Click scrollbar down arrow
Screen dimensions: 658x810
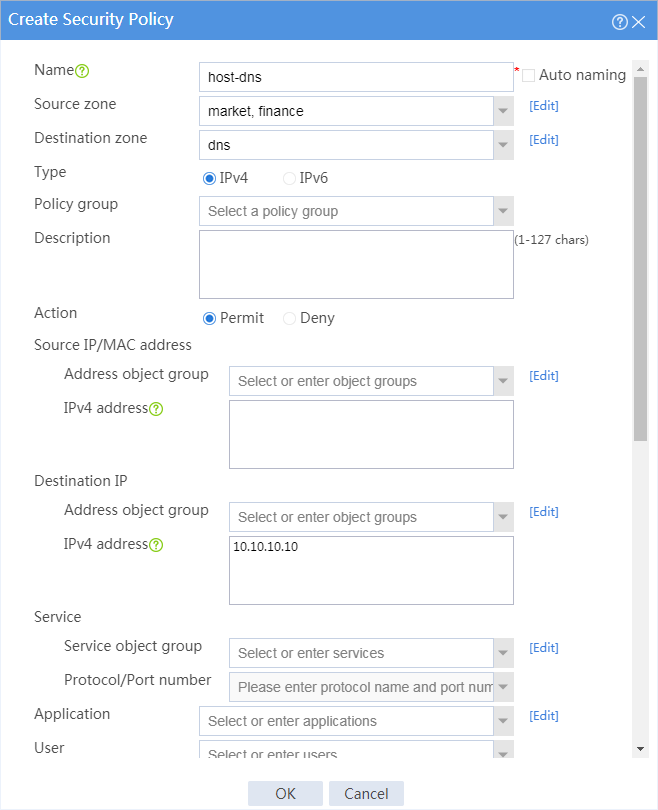[640, 749]
